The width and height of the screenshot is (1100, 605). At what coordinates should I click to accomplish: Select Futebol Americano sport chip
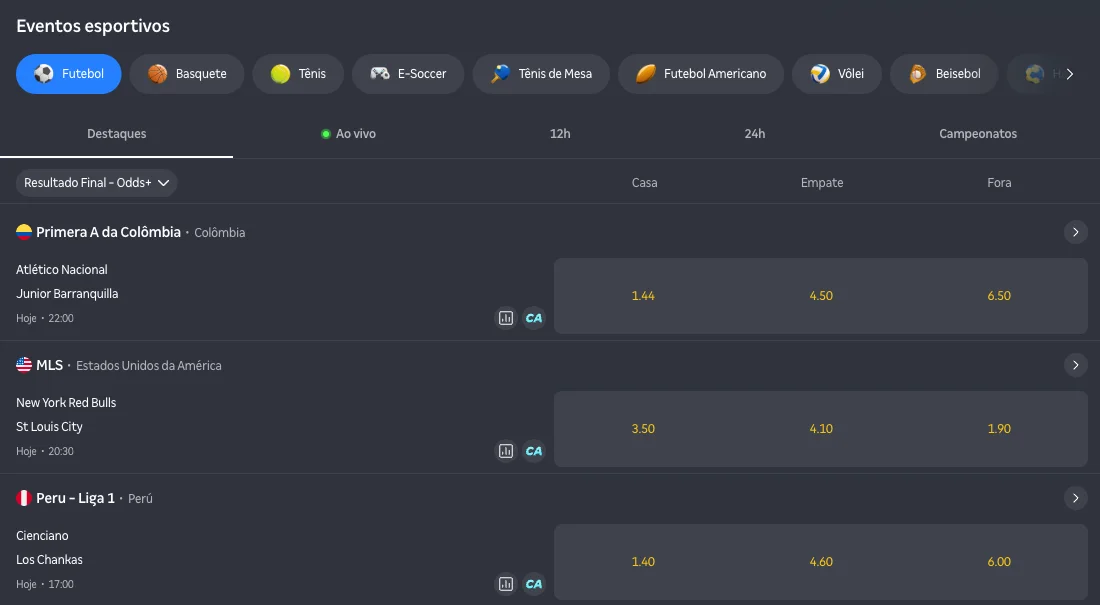[x=701, y=74]
